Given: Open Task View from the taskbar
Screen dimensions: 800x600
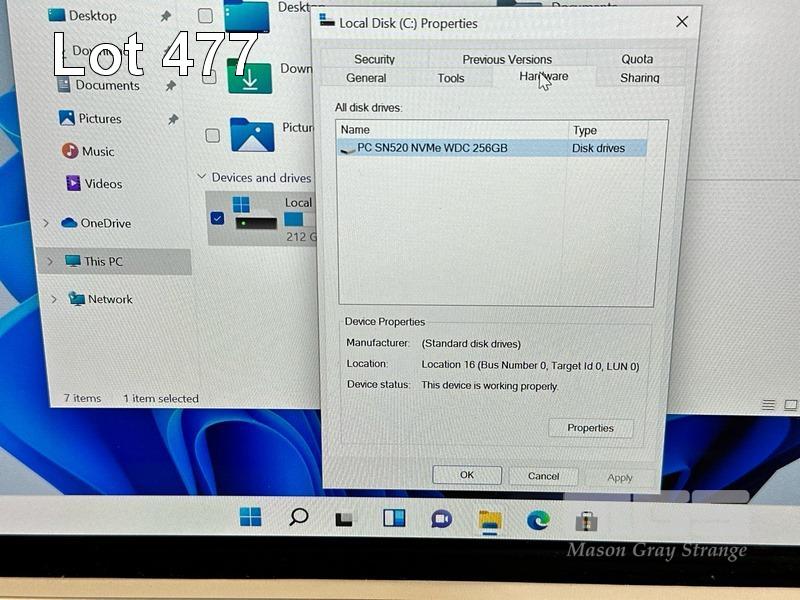Looking at the screenshot, I should point(345,519).
